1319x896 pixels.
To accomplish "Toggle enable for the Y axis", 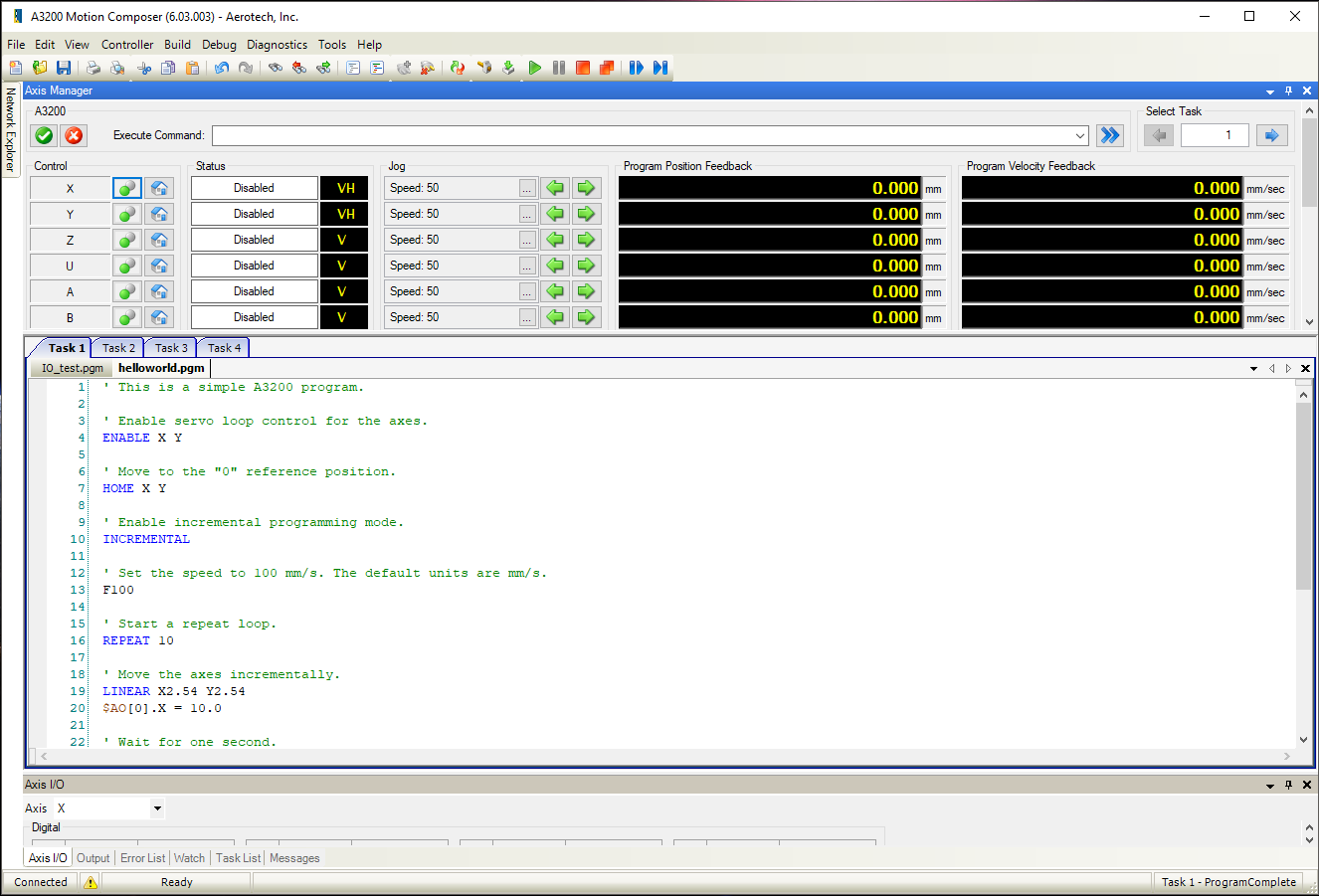I will coord(127,214).
